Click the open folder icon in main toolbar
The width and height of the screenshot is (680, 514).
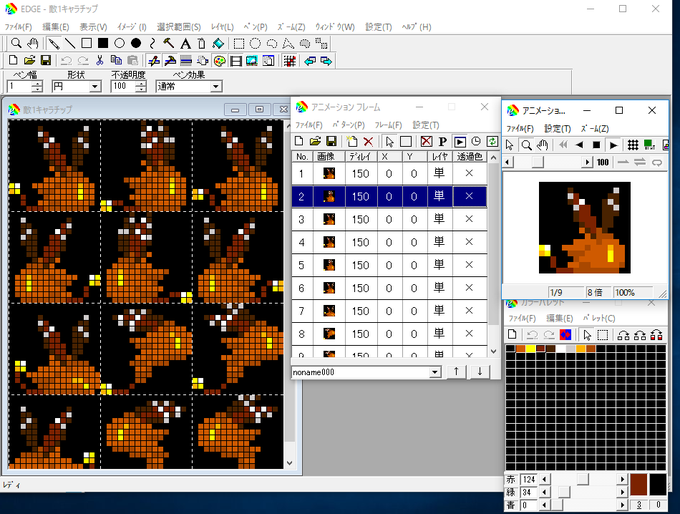29,61
